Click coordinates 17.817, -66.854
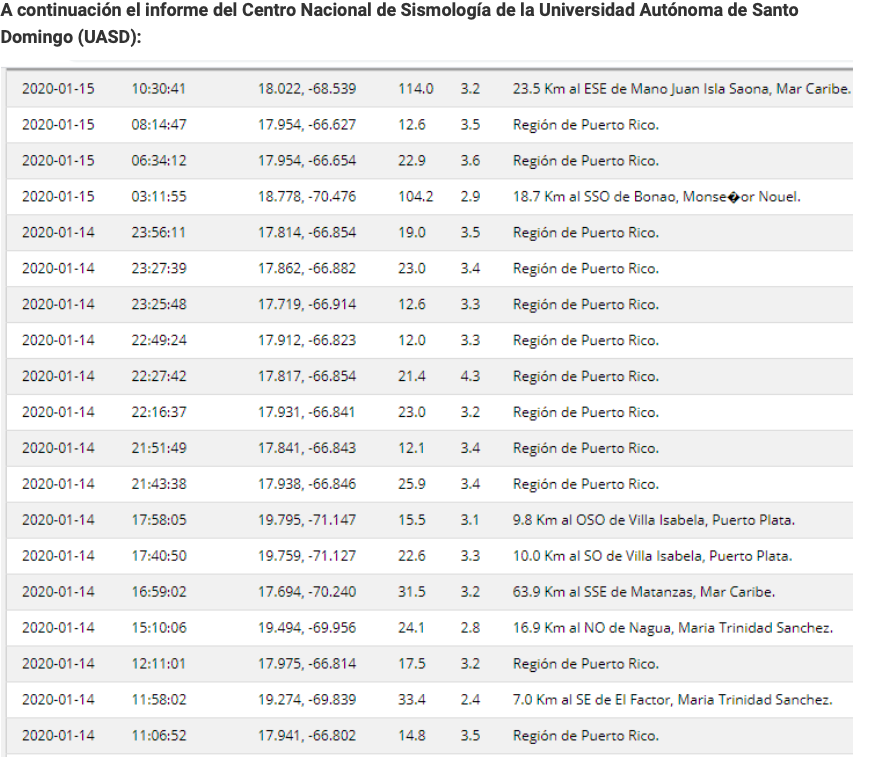Viewport: 870px width, 757px height. click(307, 376)
